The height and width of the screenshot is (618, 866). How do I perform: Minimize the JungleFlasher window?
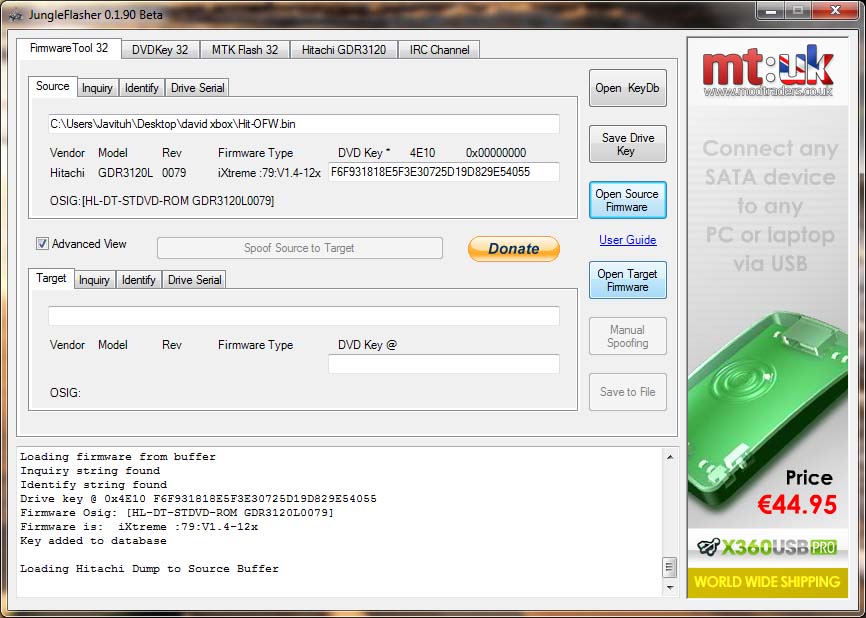click(771, 10)
